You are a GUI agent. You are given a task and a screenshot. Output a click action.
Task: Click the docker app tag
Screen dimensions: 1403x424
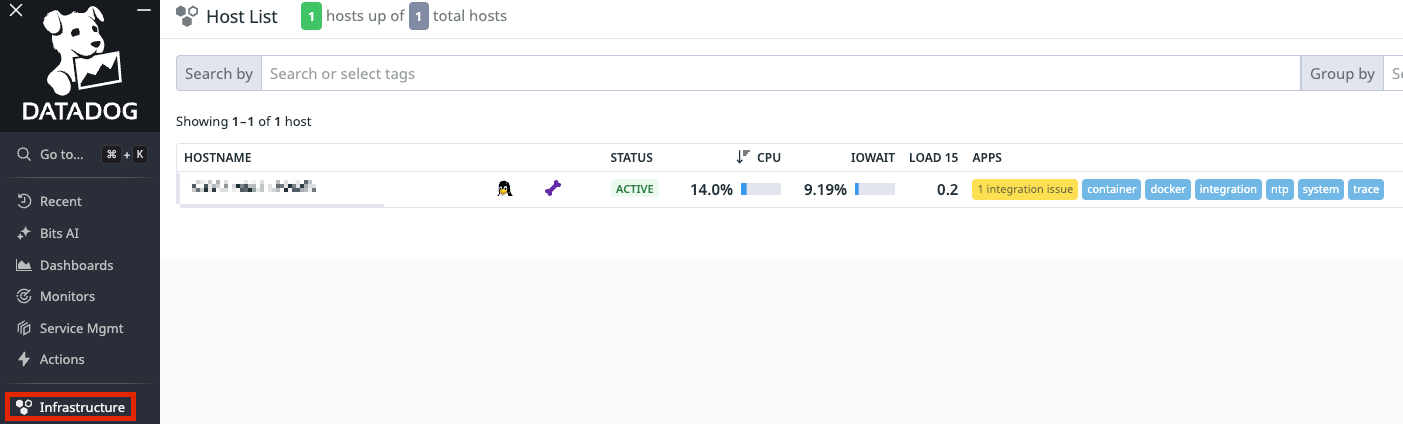coord(1168,189)
